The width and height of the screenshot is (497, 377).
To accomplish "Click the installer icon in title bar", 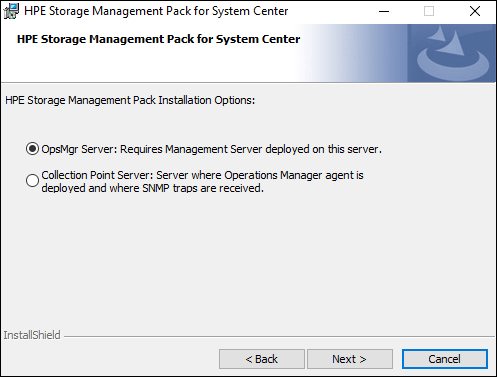I will pyautogui.click(x=11, y=11).
